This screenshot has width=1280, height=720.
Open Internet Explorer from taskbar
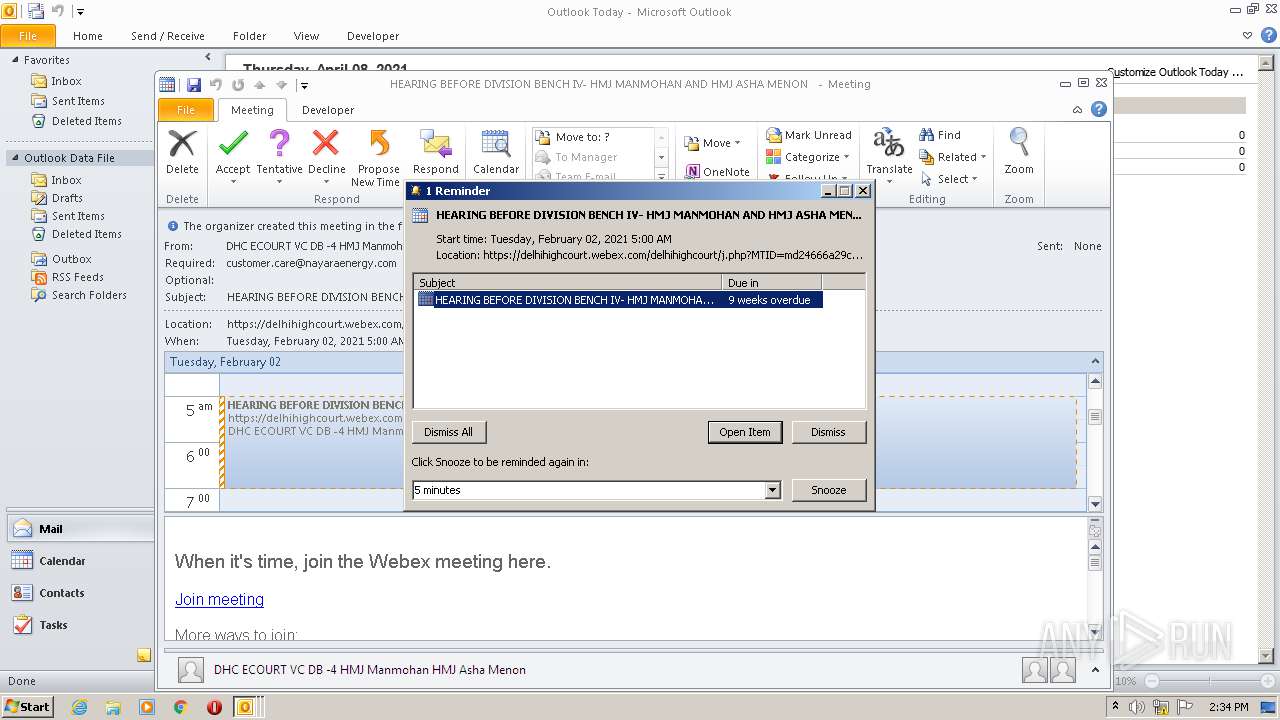pyautogui.click(x=79, y=707)
